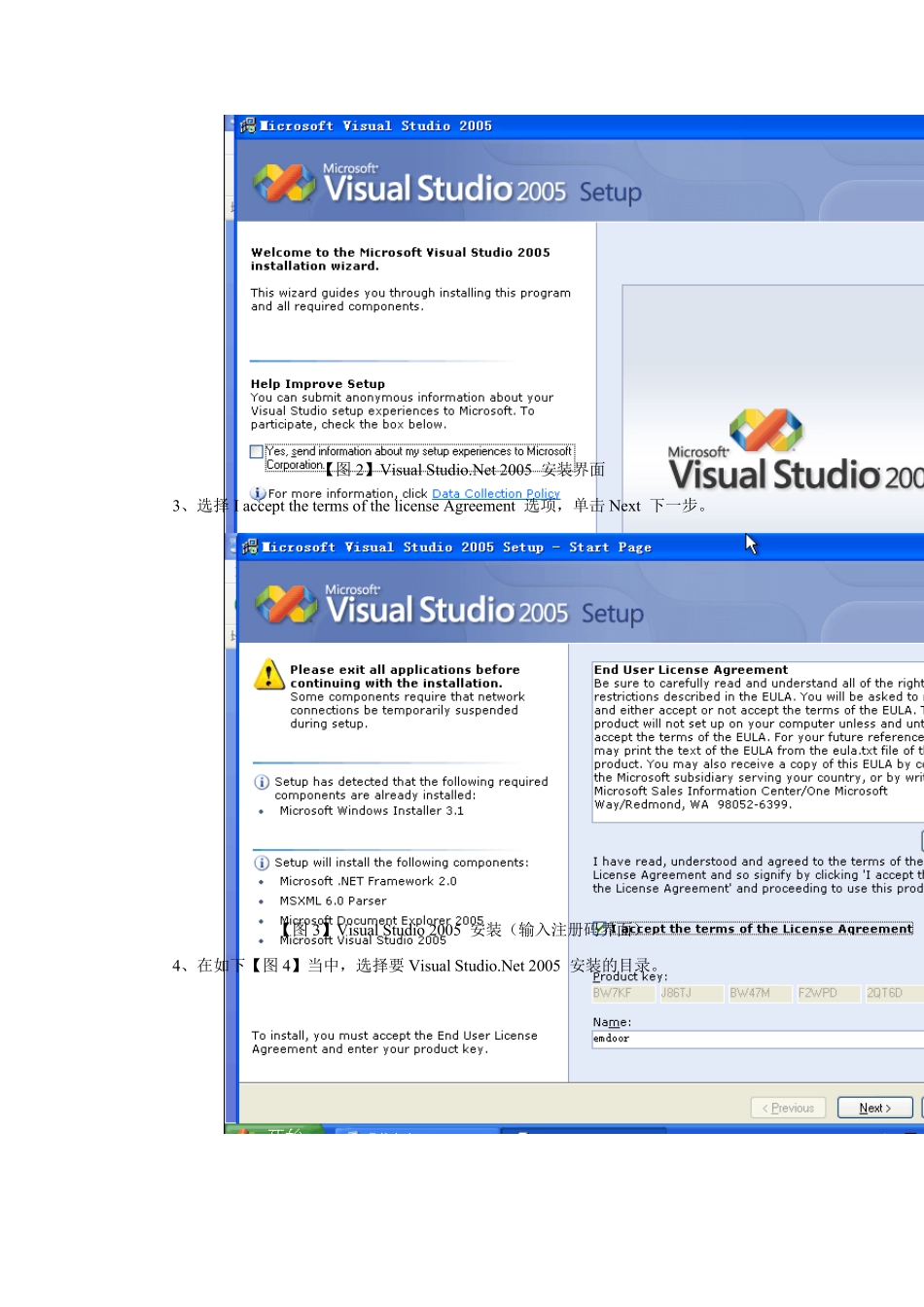924x1307 pixels.
Task: Click the disabled Previous button
Action: 789,1108
